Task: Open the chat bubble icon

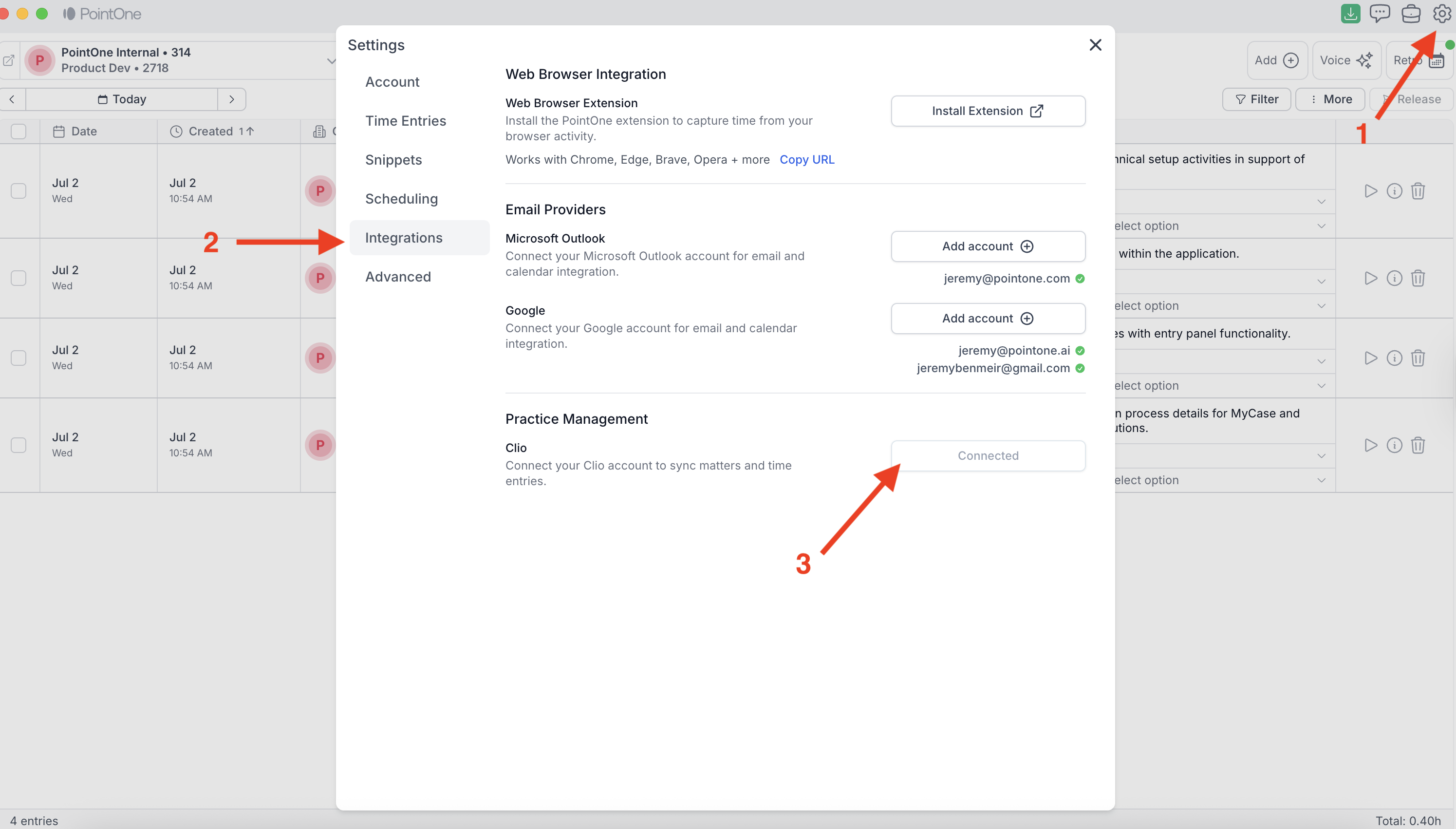Action: 1379,14
